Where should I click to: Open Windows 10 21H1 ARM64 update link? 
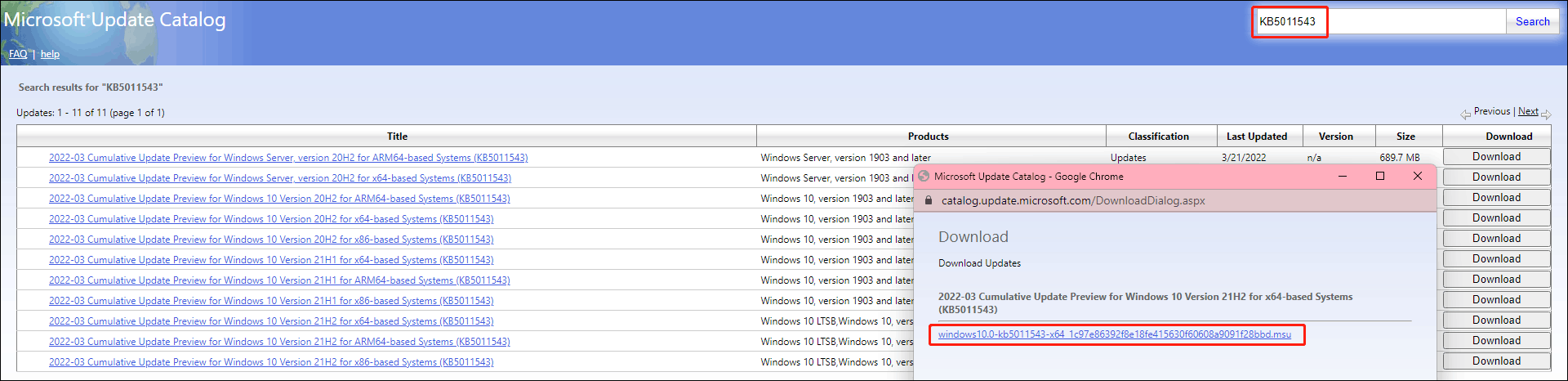click(279, 280)
